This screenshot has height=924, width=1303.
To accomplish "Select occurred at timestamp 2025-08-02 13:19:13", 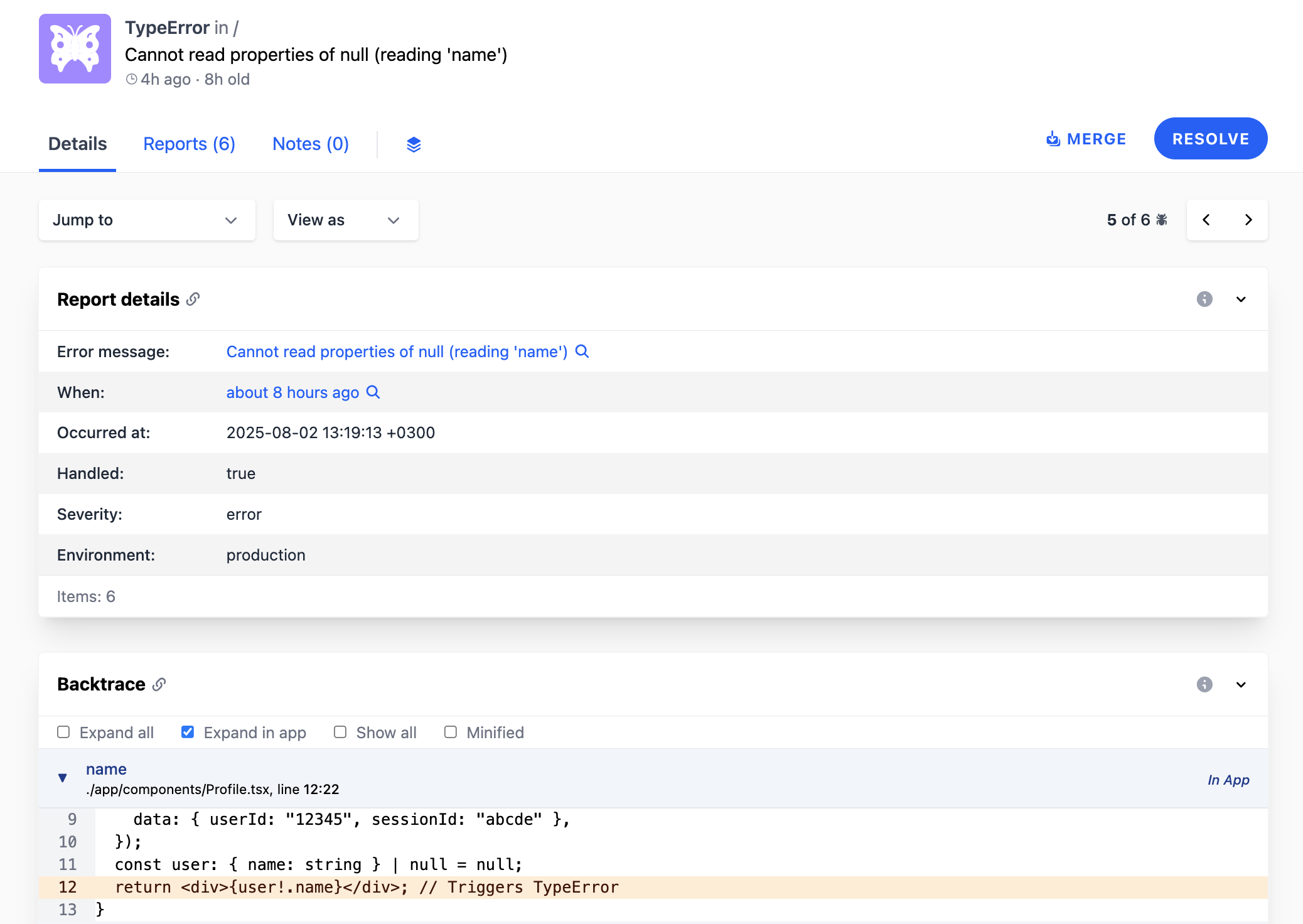I will 331,432.
